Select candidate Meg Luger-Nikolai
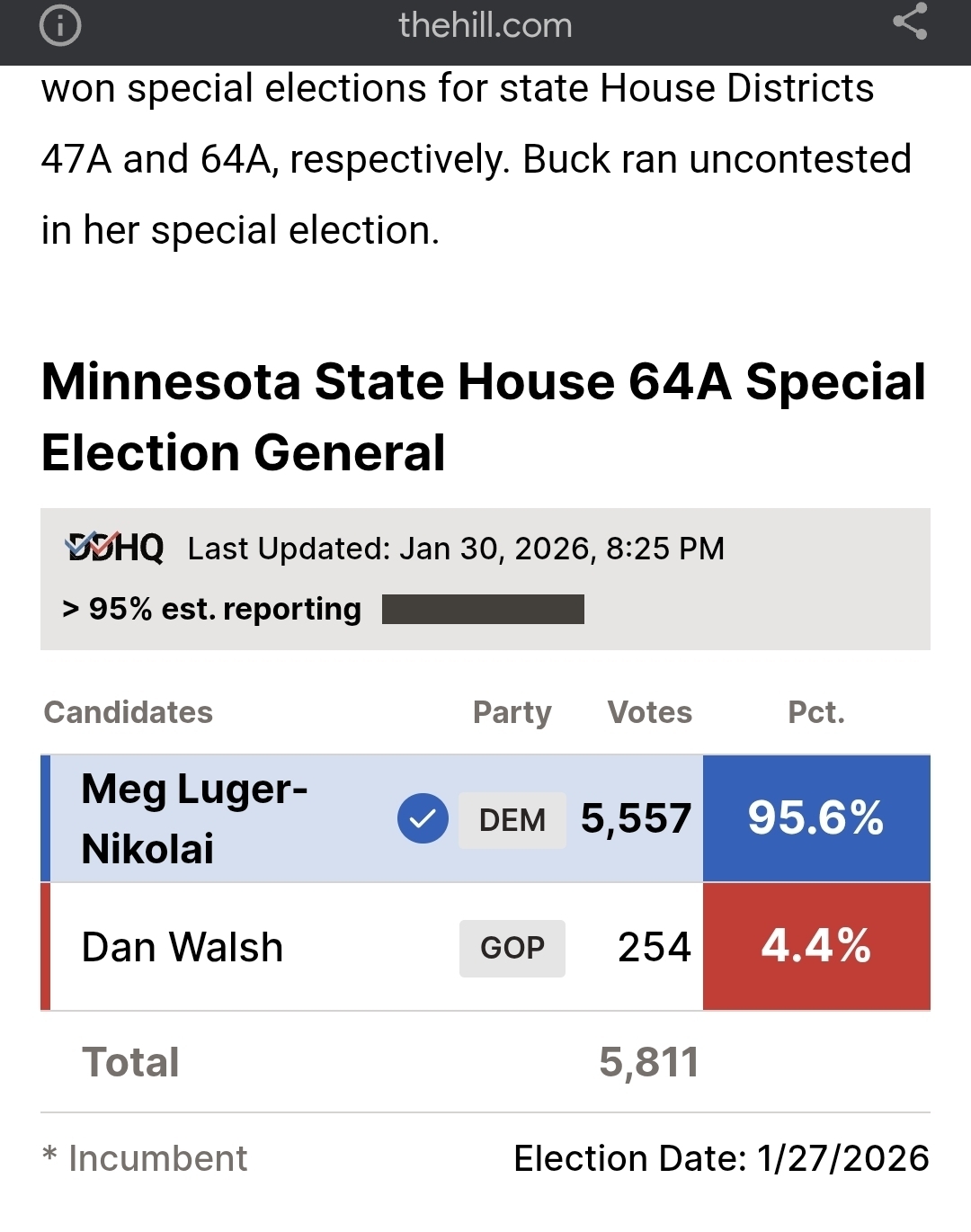The width and height of the screenshot is (971, 1232). coord(194,818)
